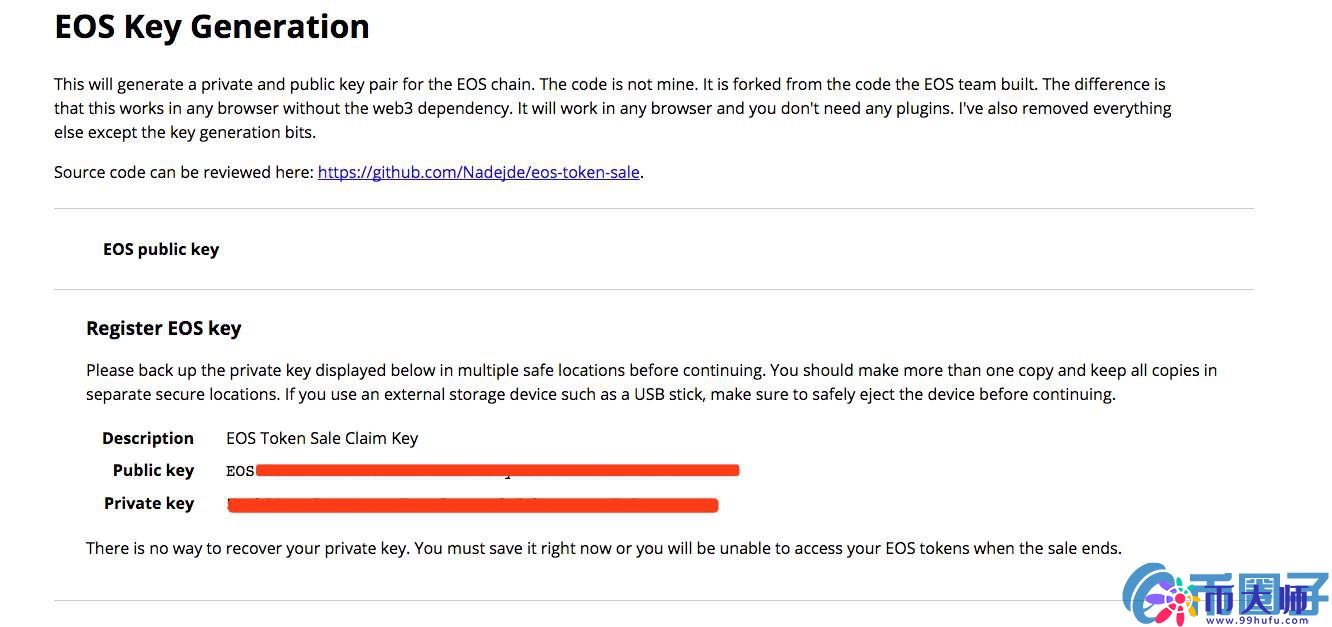Click the "no way to recover" warning sentence
This screenshot has height=627, width=1332.
point(603,548)
